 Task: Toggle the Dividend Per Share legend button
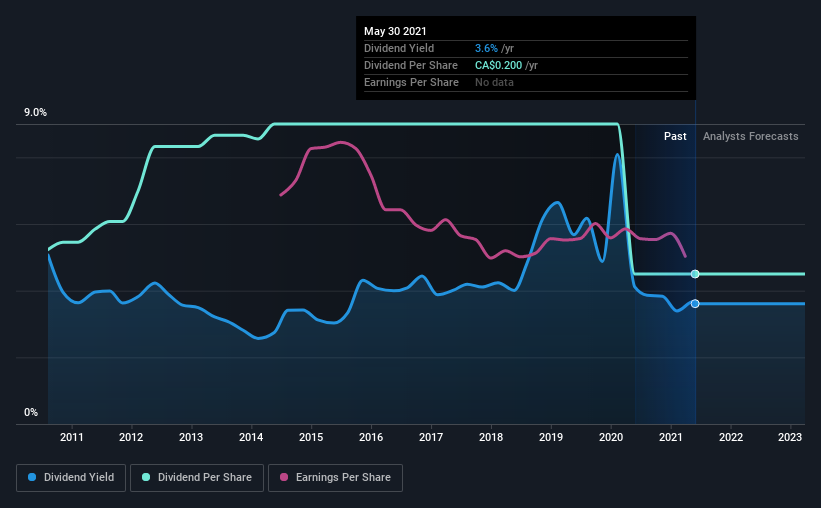197,478
